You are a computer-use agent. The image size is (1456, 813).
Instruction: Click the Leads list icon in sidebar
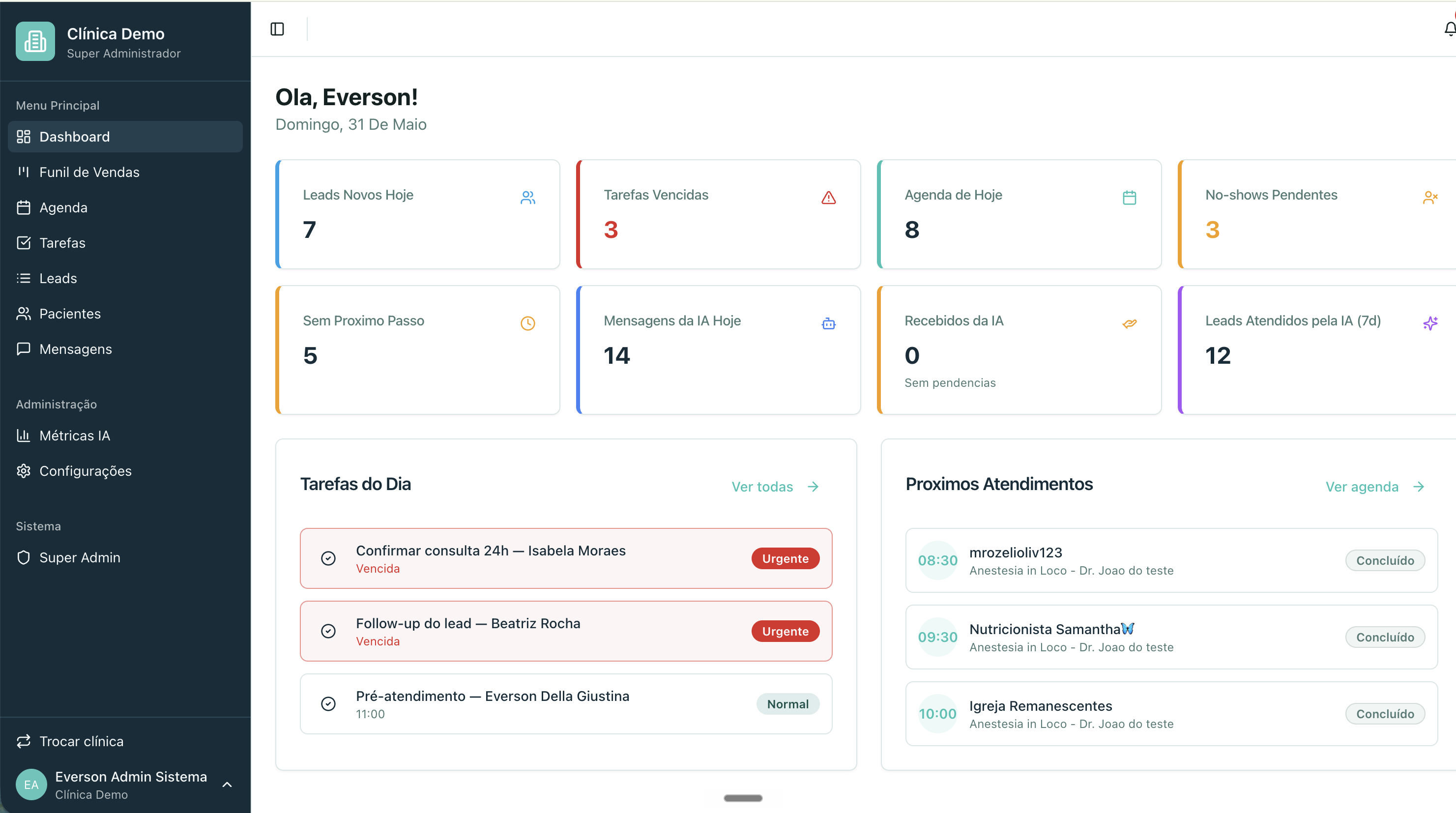coord(23,278)
